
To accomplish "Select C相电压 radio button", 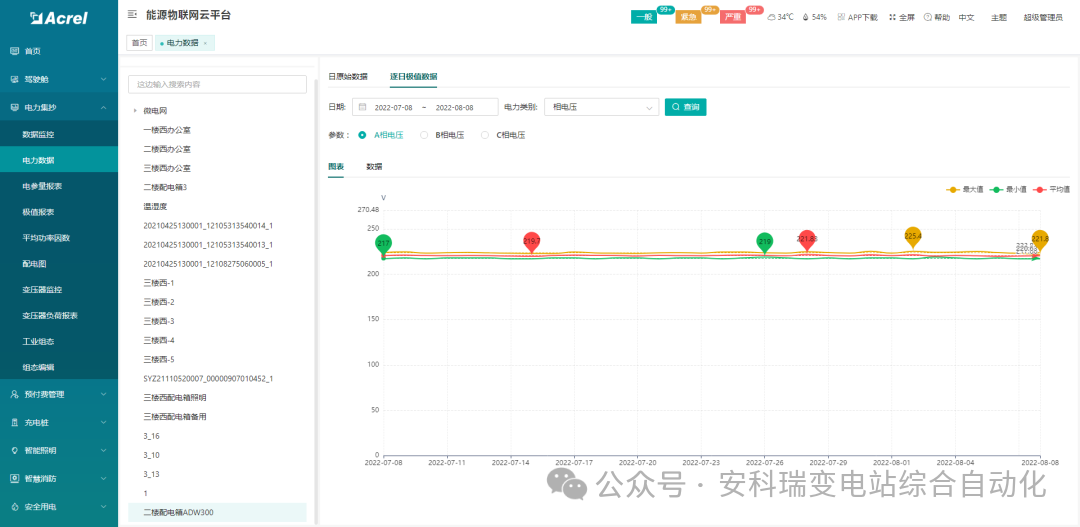I will [x=485, y=136].
